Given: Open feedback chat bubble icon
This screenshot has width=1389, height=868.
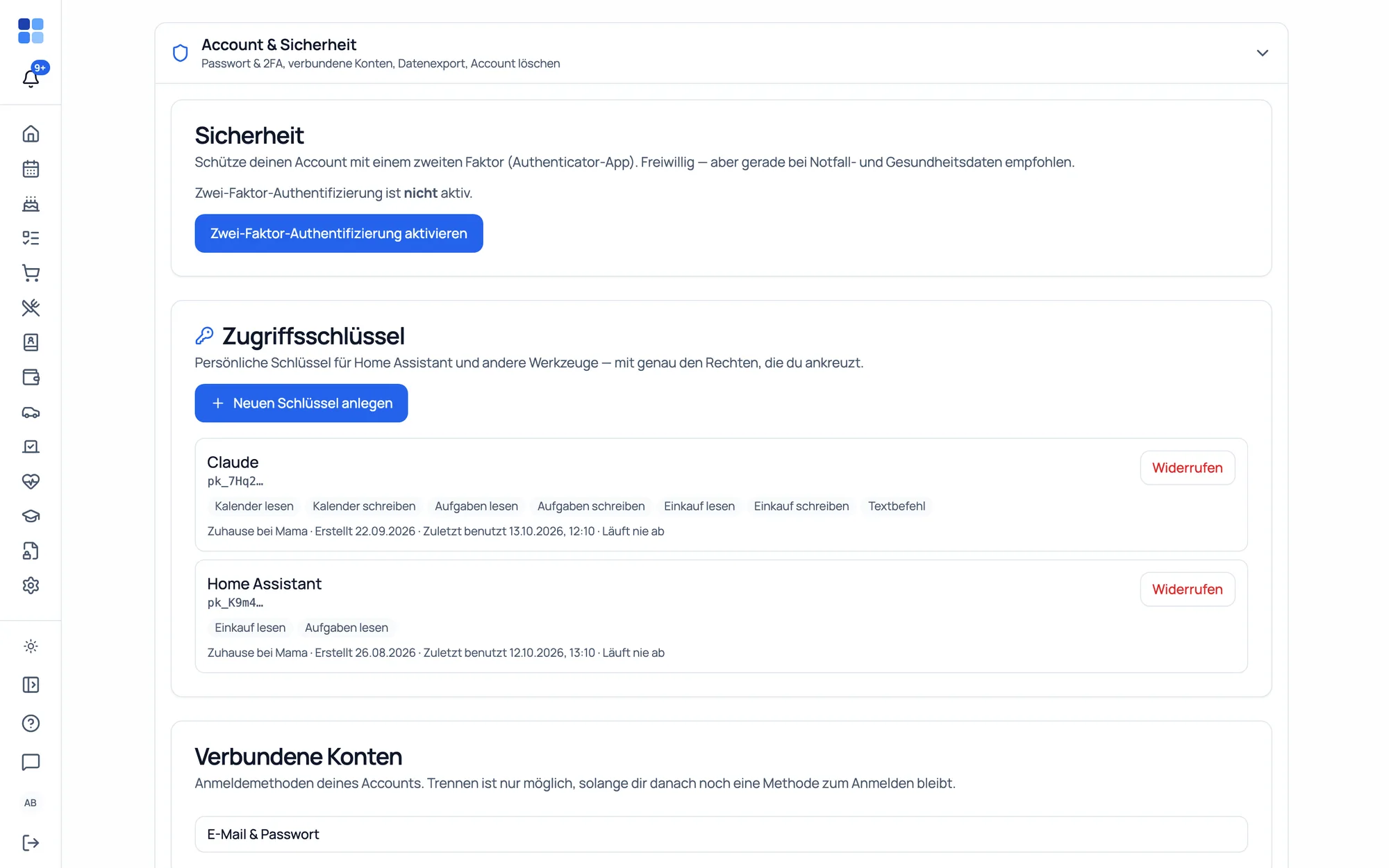Looking at the screenshot, I should coord(31,762).
